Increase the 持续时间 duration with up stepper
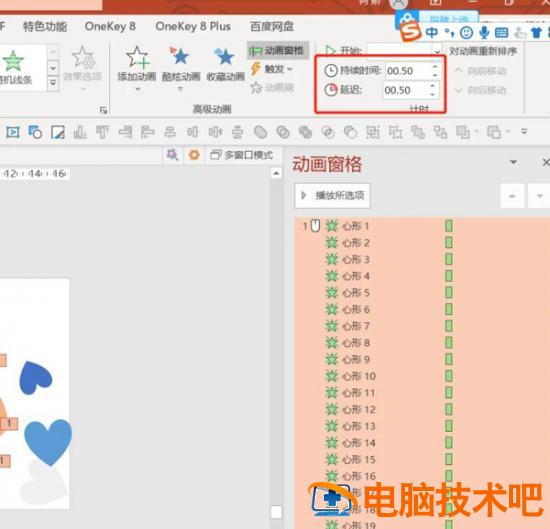Screen dimensions: 550x529 tap(435, 67)
